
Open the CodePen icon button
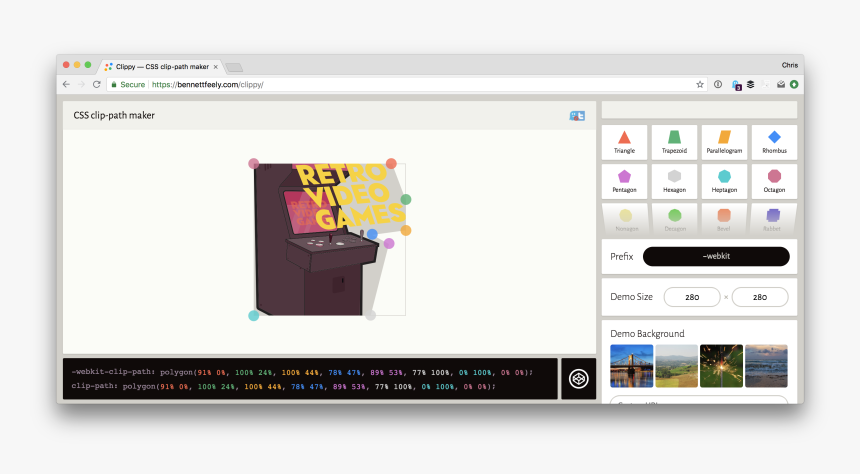tap(578, 379)
